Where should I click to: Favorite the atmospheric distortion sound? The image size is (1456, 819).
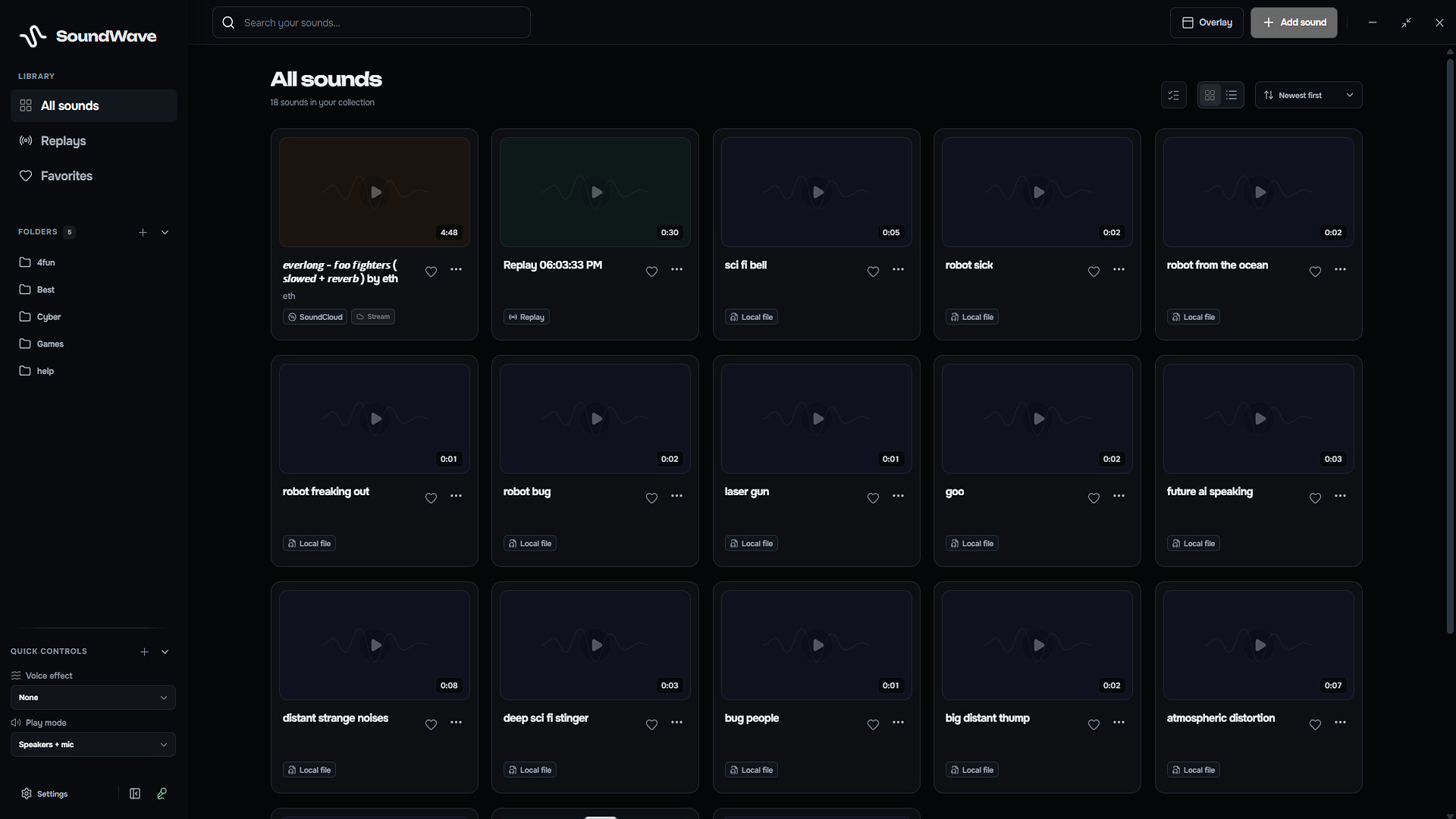[1315, 725]
